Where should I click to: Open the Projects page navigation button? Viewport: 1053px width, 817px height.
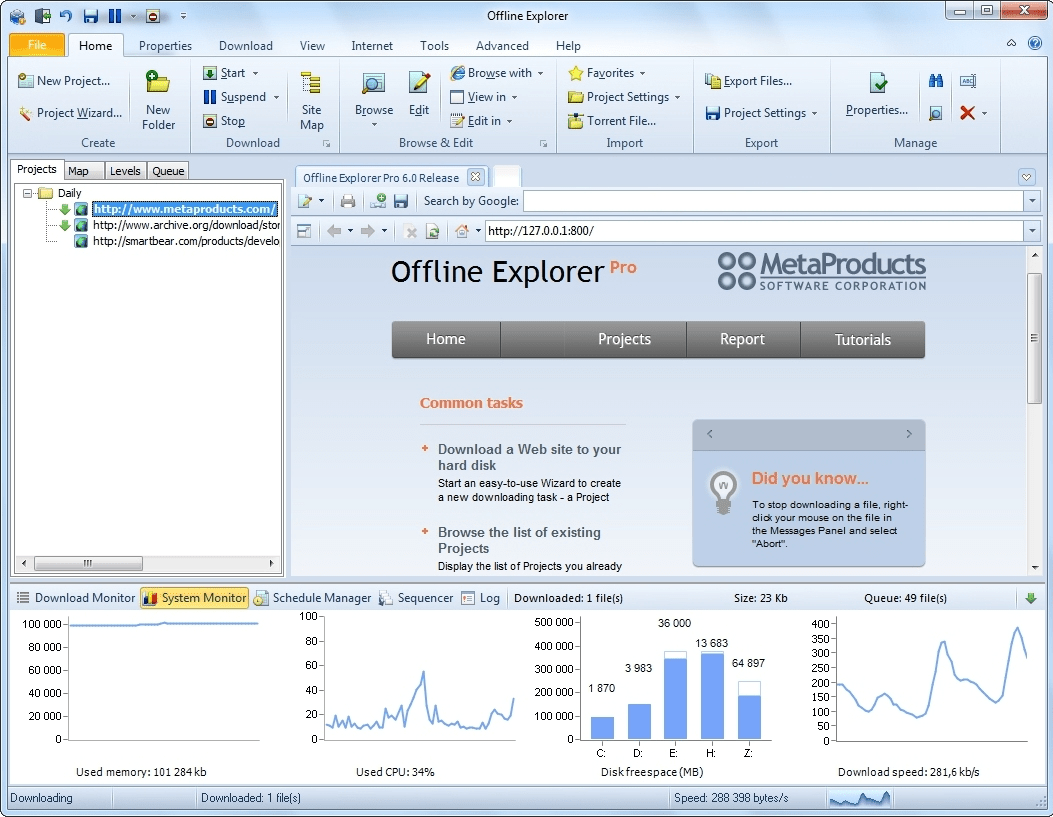point(625,339)
